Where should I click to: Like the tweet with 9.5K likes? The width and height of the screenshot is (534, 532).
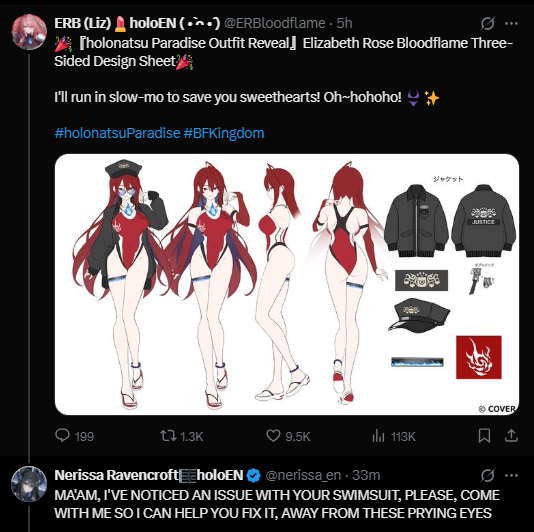pyautogui.click(x=288, y=436)
